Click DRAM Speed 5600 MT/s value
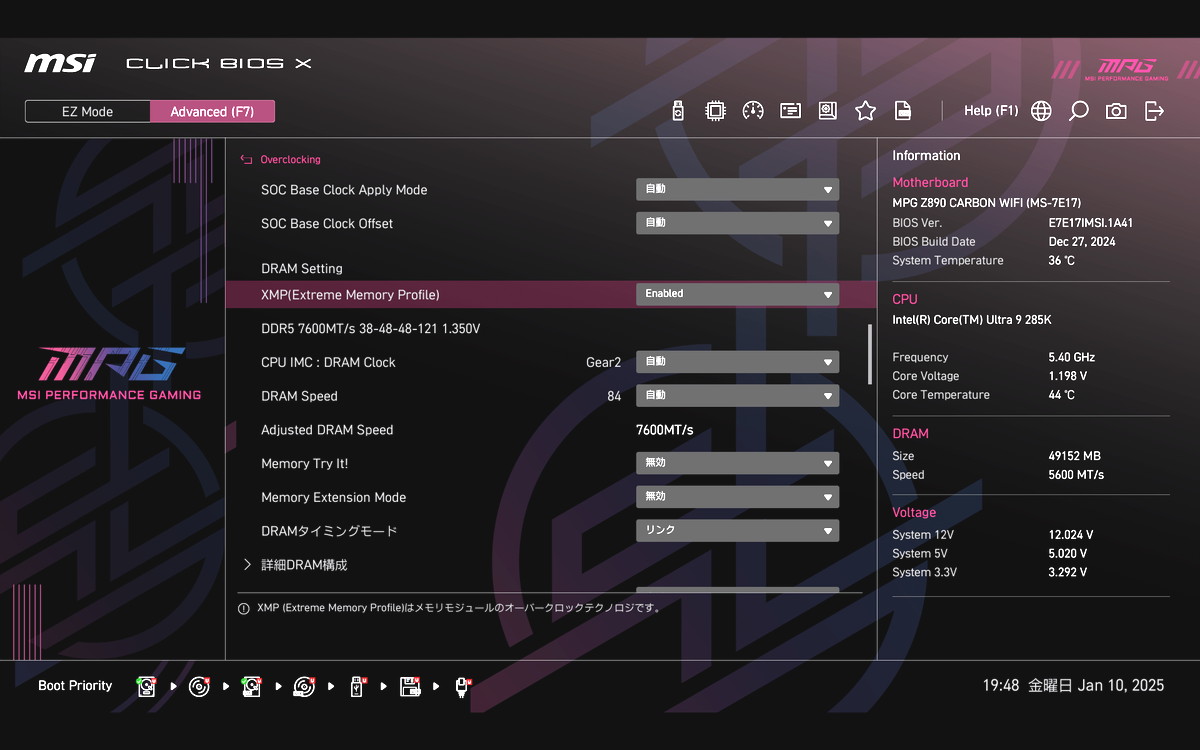This screenshot has height=750, width=1200. (x=1076, y=475)
